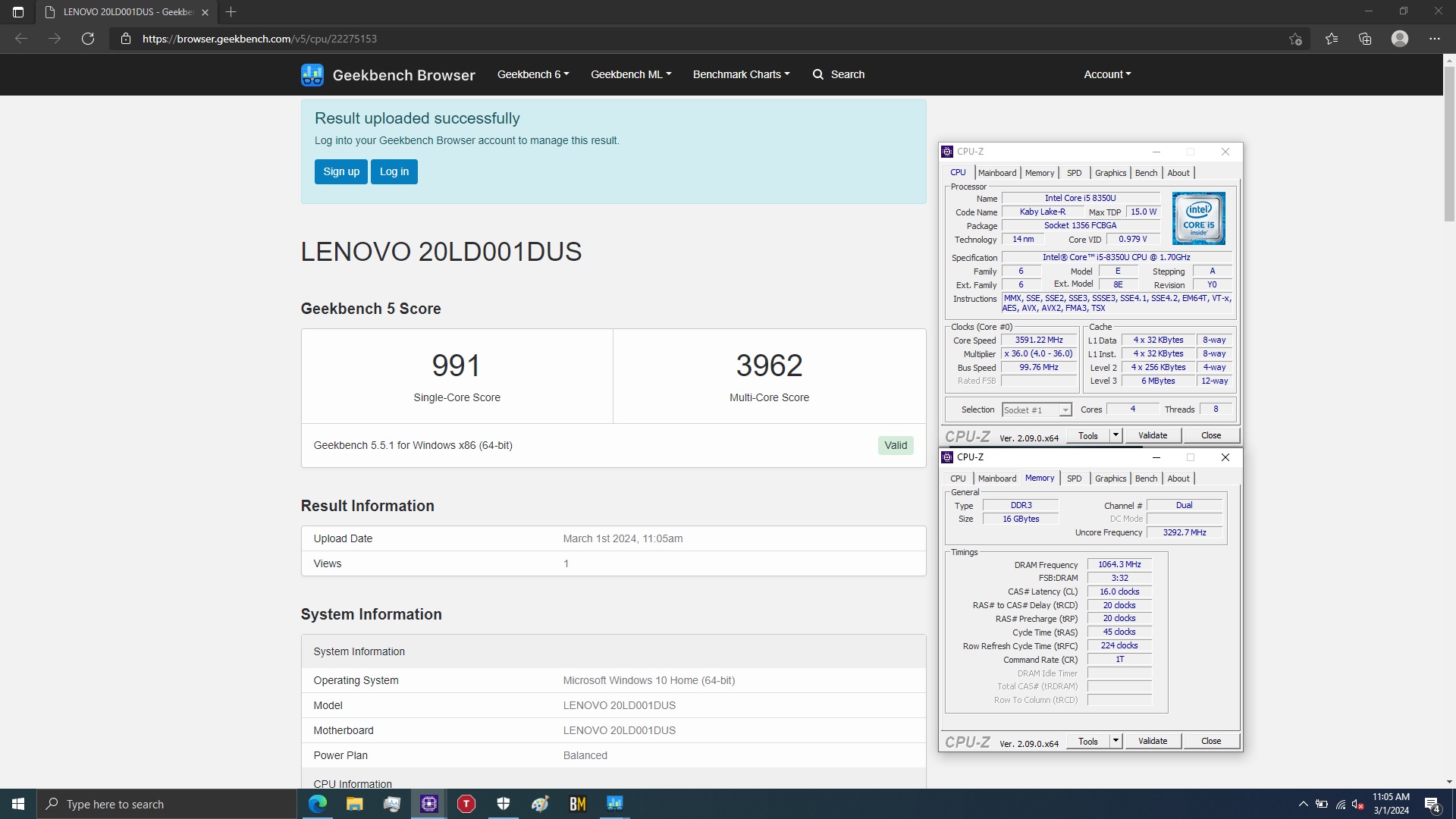The width and height of the screenshot is (1456, 819).
Task: Expand the Geekbench ML dropdown menu
Action: (631, 74)
